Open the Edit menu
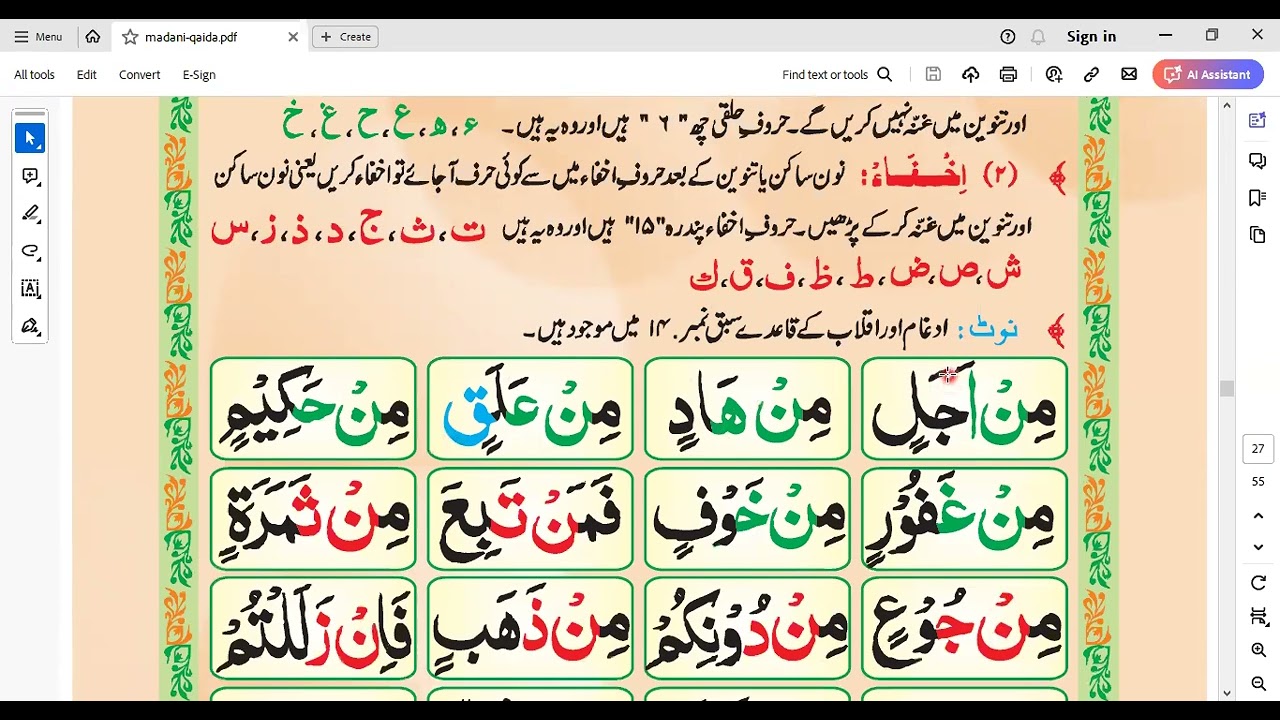1280x720 pixels. point(87,75)
